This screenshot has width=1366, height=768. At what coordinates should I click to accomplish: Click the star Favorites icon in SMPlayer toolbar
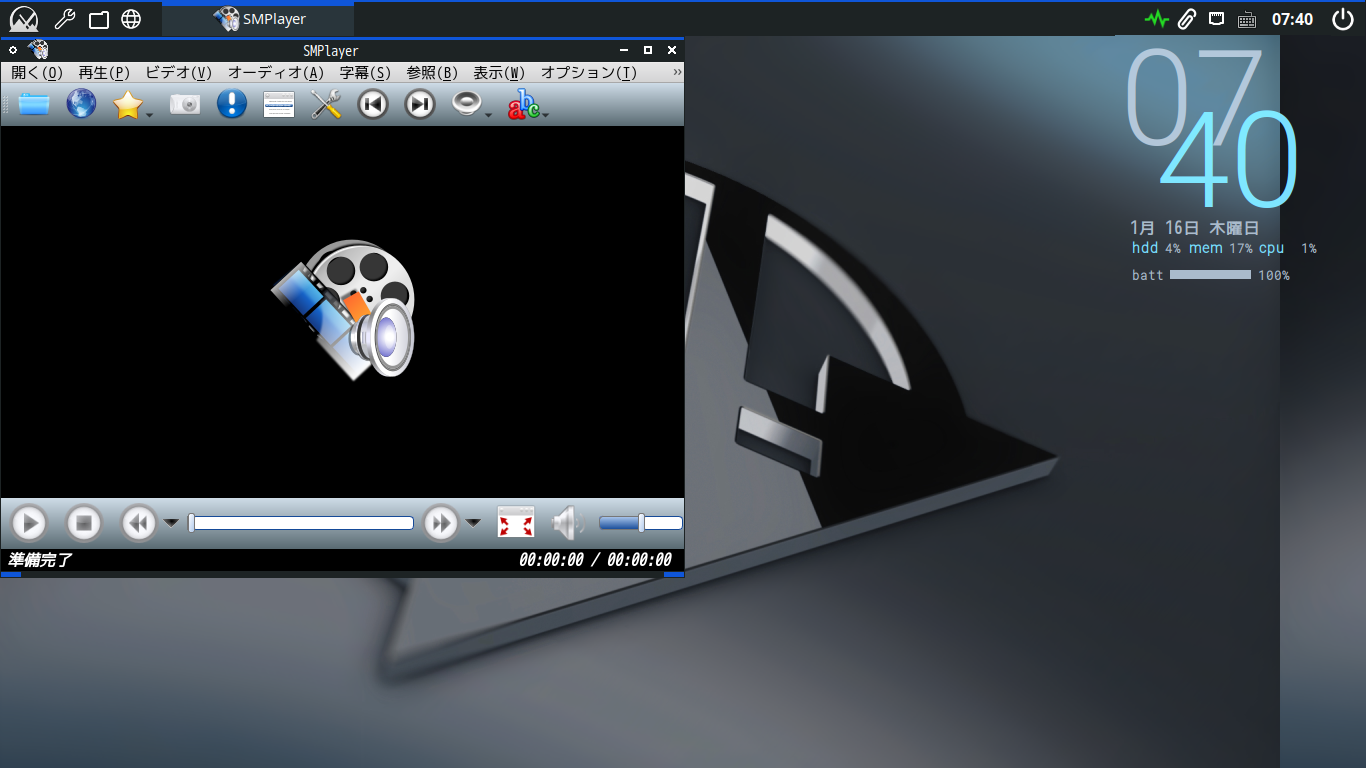click(x=128, y=104)
